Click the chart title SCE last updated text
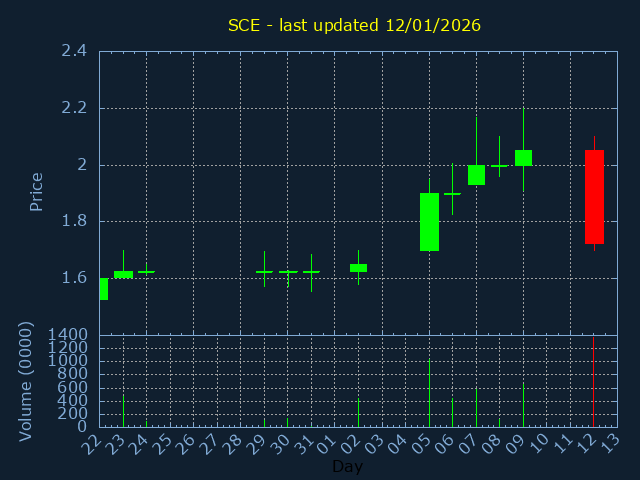640x480 pixels. pyautogui.click(x=354, y=25)
